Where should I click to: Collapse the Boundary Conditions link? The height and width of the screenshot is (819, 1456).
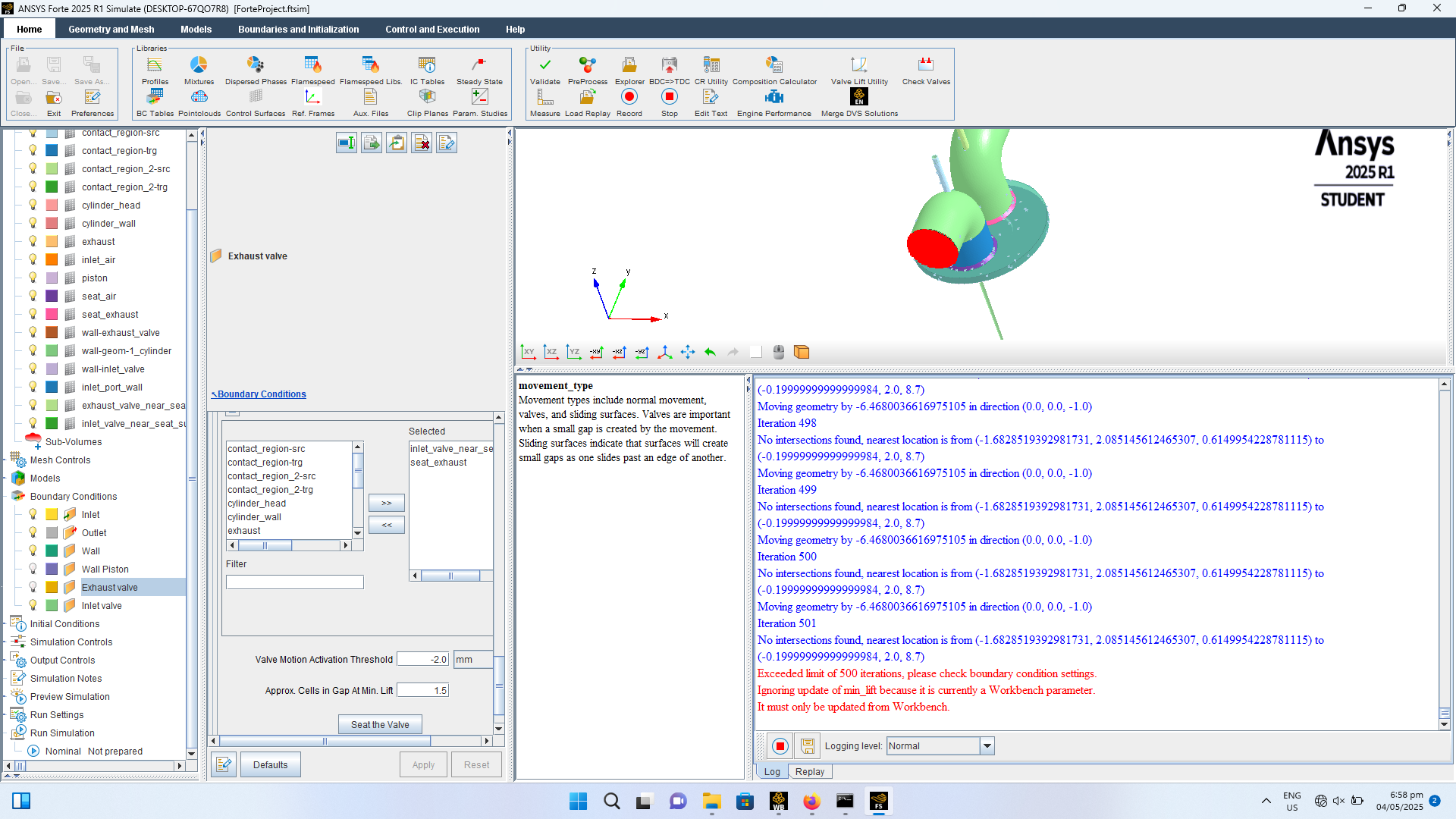[259, 394]
